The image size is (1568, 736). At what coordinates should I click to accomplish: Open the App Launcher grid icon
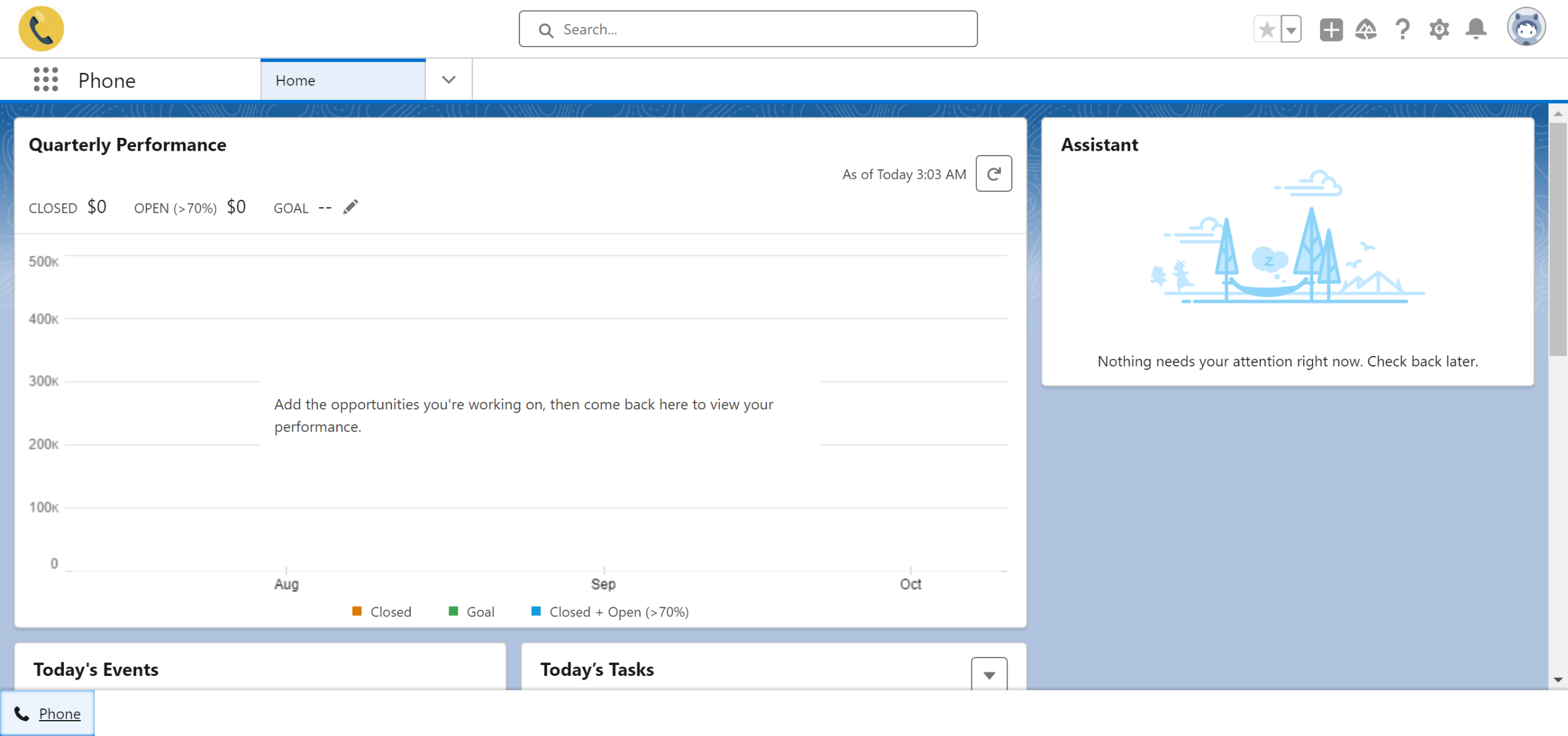click(x=46, y=80)
